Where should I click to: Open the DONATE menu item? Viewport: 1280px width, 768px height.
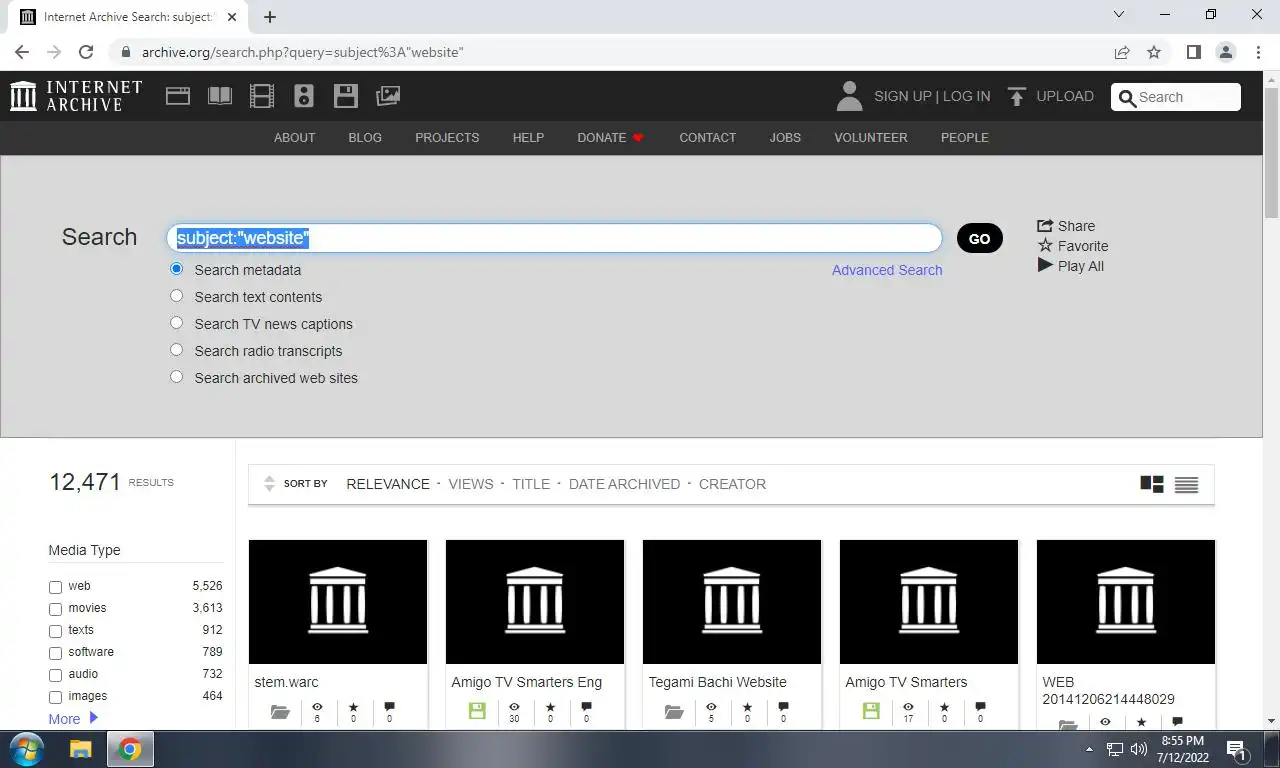pos(610,138)
